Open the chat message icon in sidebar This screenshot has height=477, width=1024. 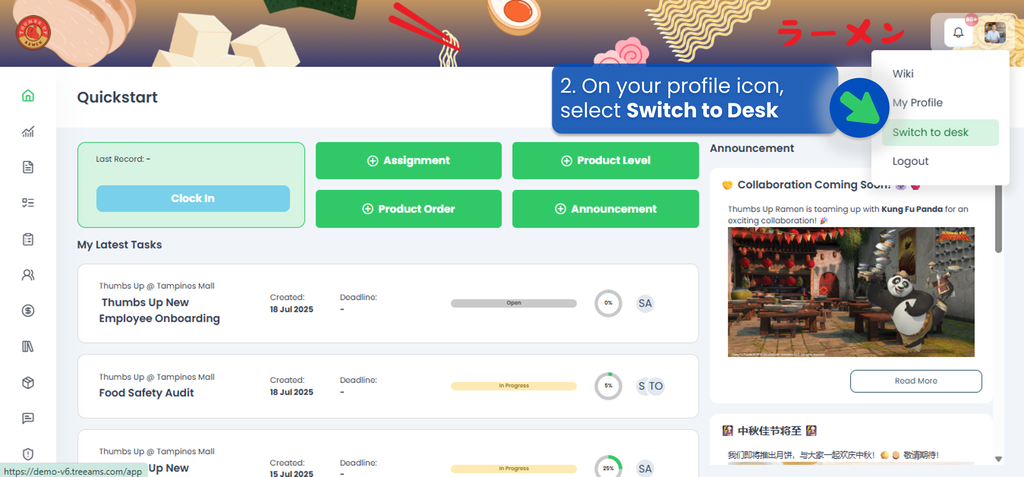[27, 418]
